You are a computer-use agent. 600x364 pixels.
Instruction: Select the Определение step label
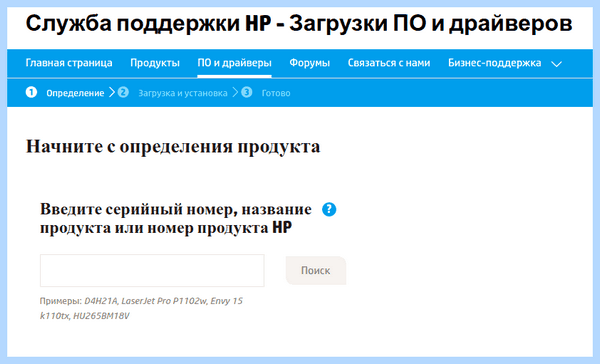(x=75, y=93)
